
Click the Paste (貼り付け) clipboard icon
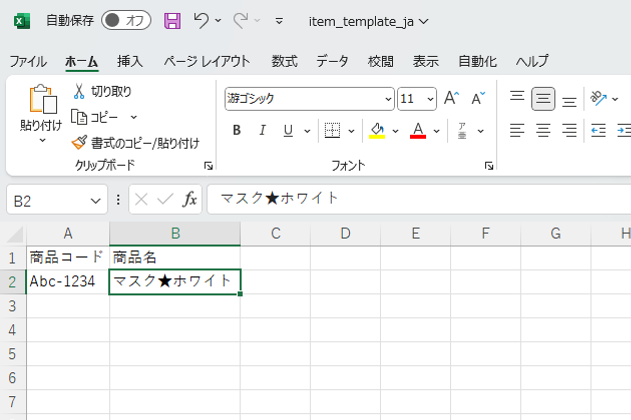[42, 100]
